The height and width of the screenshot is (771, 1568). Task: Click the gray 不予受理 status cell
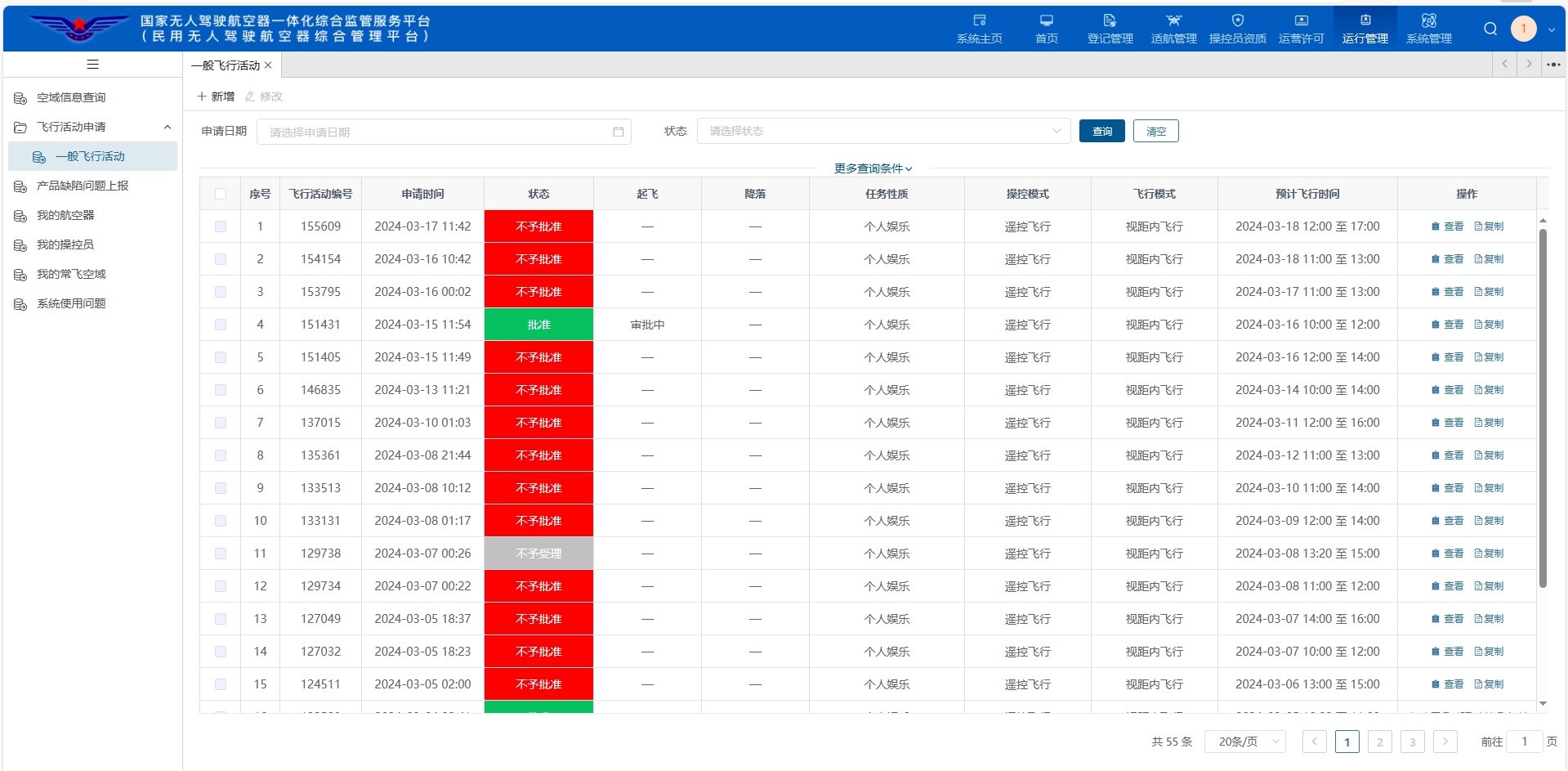tap(538, 554)
